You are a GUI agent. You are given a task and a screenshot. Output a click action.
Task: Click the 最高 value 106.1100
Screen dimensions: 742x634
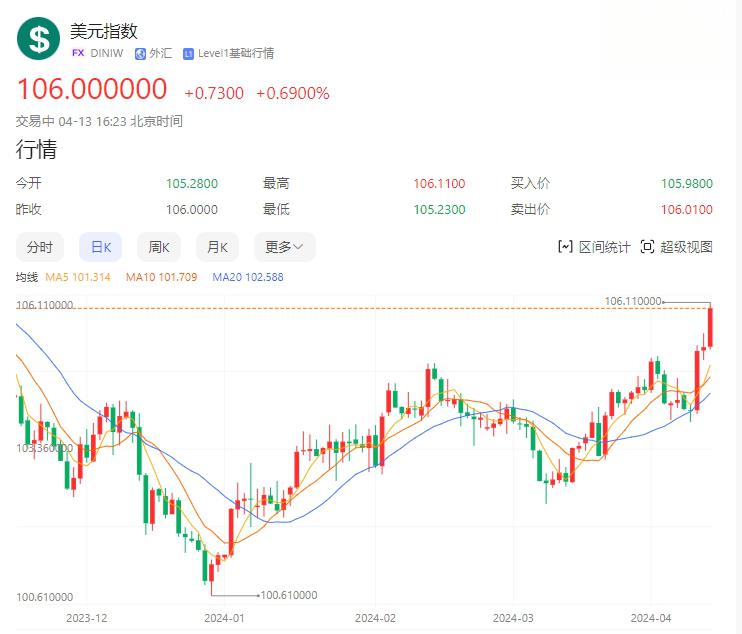click(439, 184)
